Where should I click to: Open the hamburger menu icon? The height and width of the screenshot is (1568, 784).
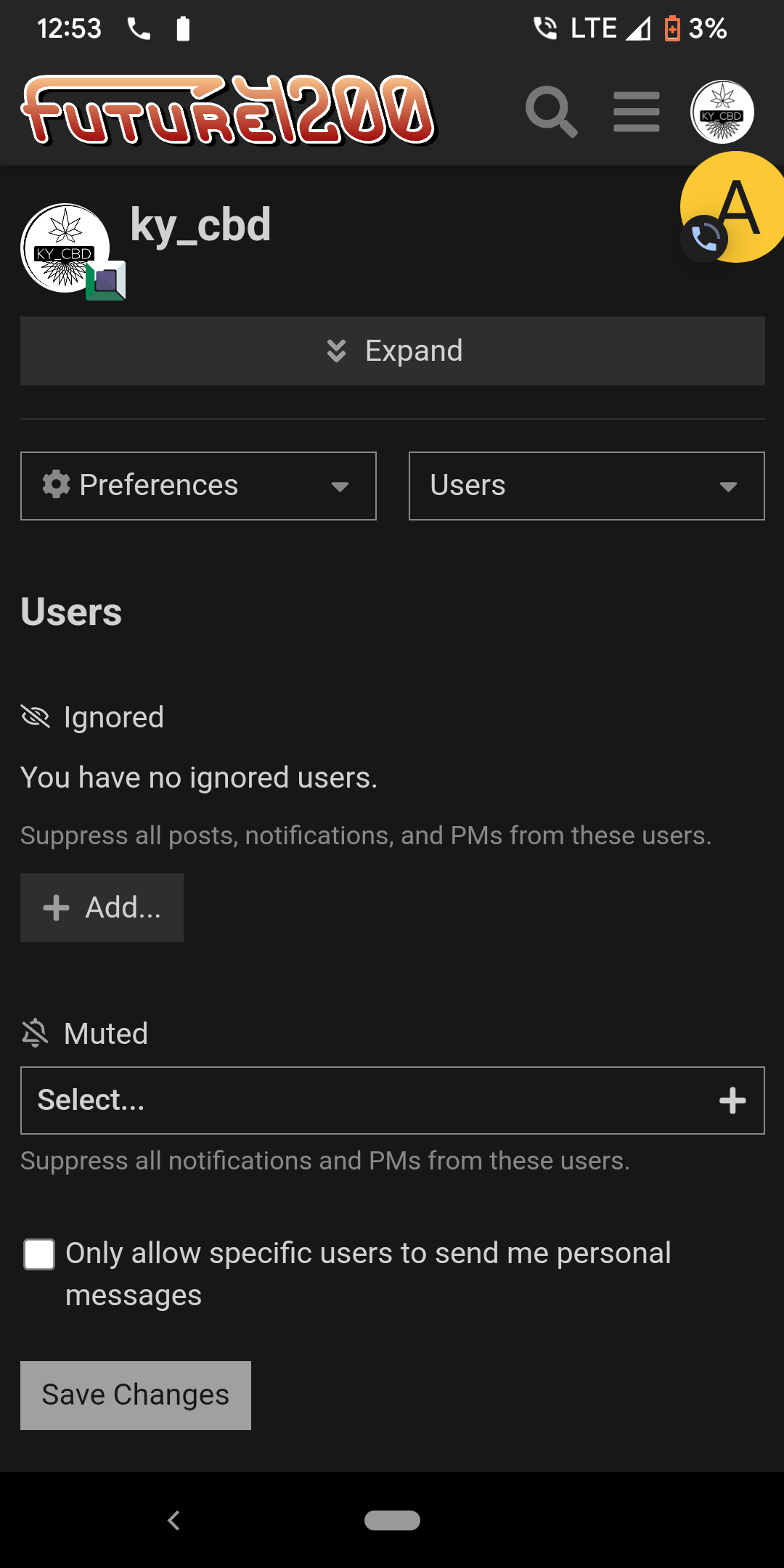click(637, 112)
